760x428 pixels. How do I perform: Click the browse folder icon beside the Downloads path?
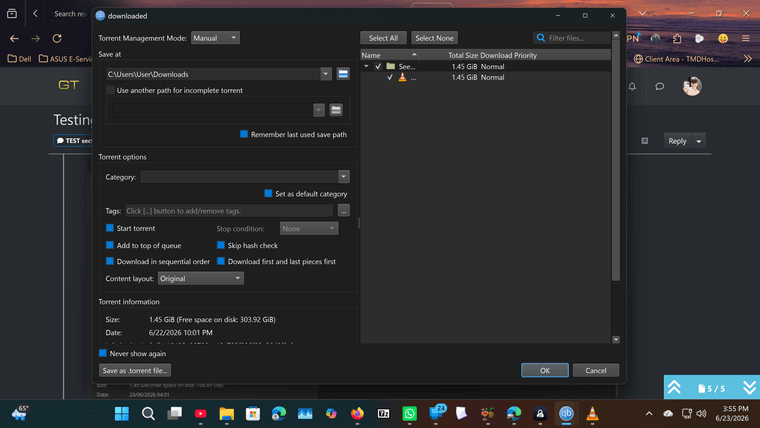click(x=343, y=74)
